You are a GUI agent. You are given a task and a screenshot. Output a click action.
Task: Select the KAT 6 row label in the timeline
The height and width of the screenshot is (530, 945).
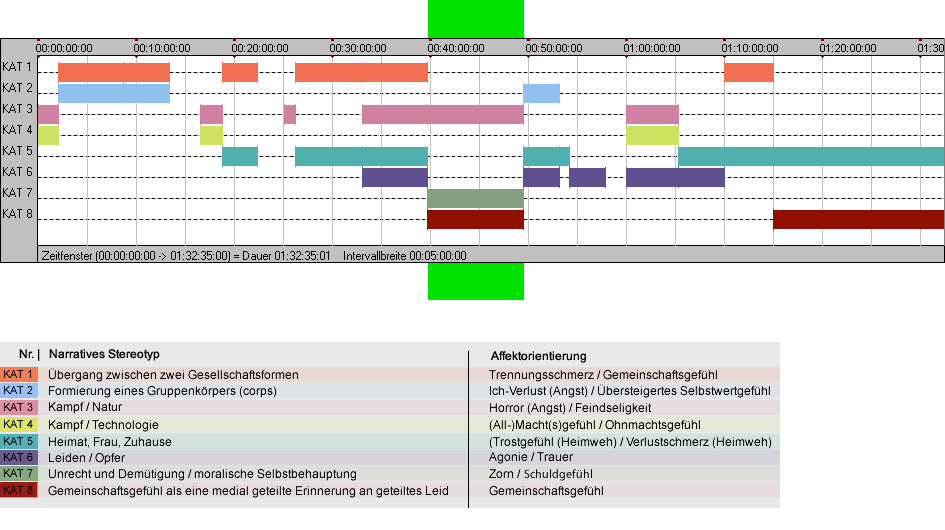(x=17, y=172)
